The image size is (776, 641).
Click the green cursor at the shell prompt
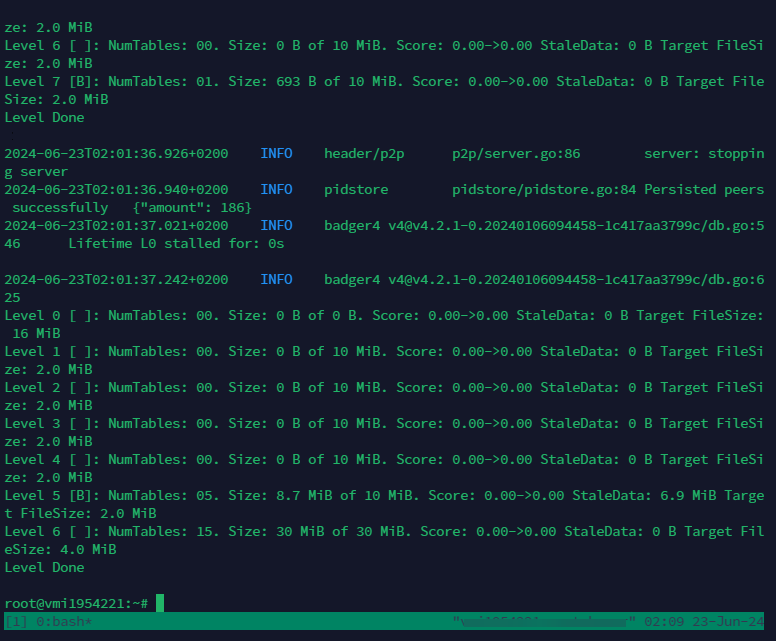(160, 603)
